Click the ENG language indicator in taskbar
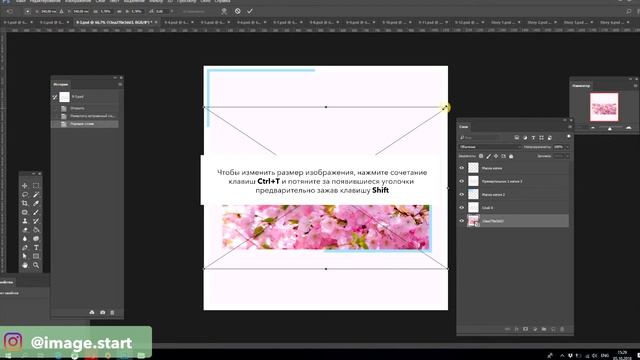This screenshot has height=360, width=640. tap(605, 356)
